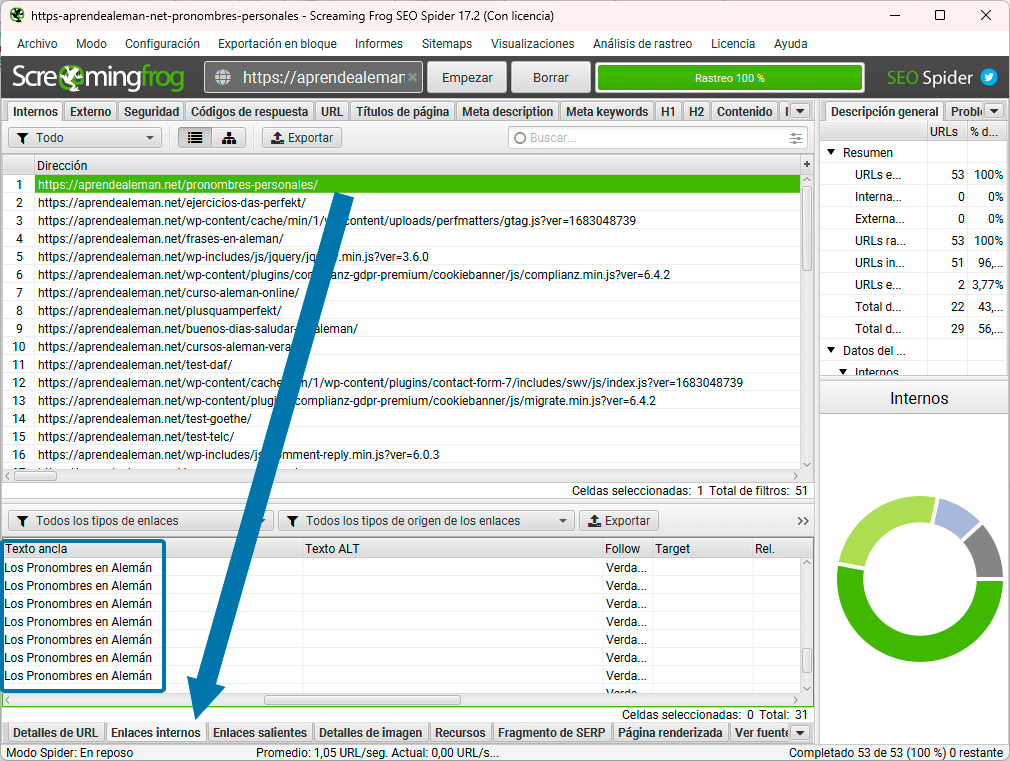
Task: Open the Enlaces salientes tab
Action: 260,733
